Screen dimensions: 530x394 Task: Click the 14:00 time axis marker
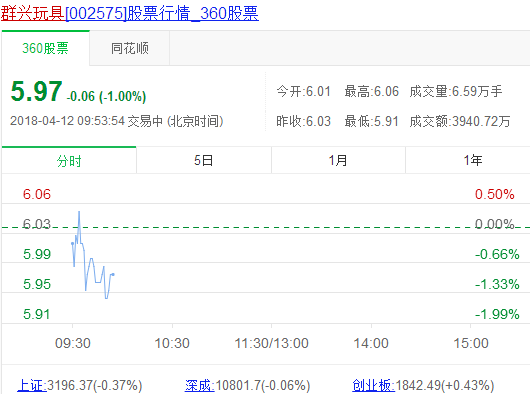point(371,343)
